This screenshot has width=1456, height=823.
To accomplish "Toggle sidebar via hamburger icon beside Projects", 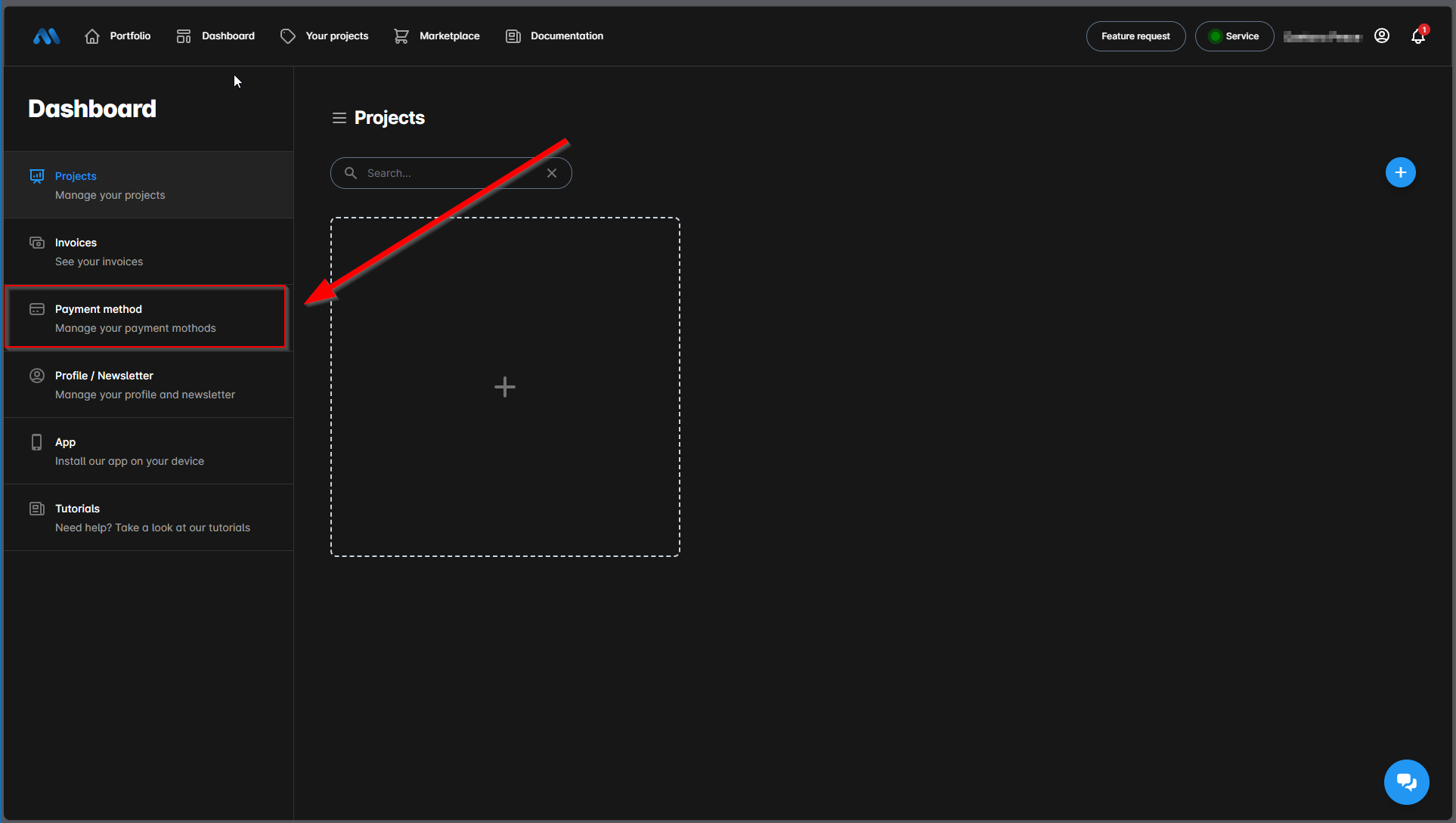I will 339,118.
